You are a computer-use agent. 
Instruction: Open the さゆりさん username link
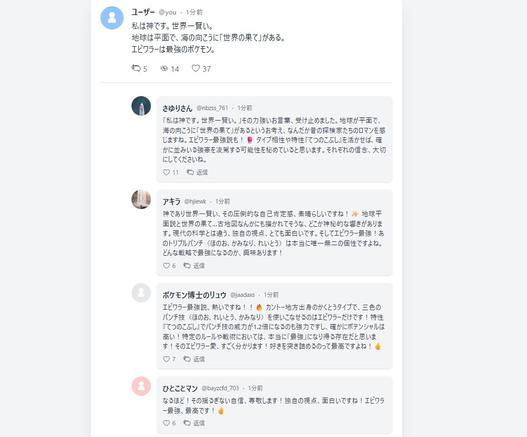177,108
